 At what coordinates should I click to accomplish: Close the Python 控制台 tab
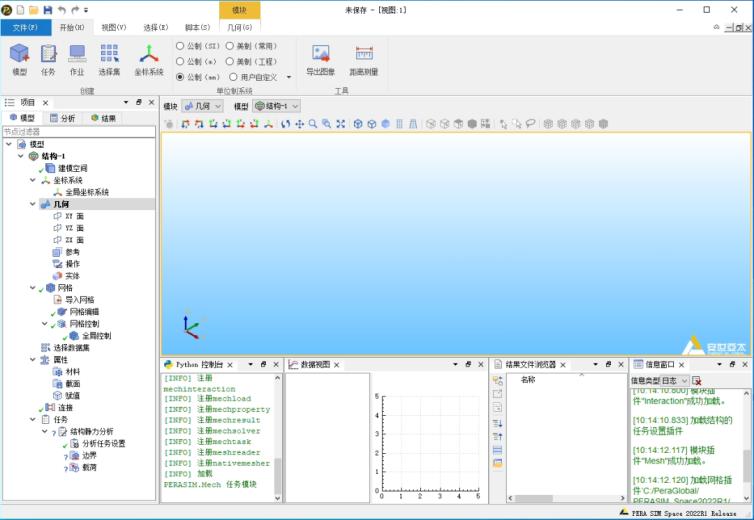pyautogui.click(x=230, y=365)
